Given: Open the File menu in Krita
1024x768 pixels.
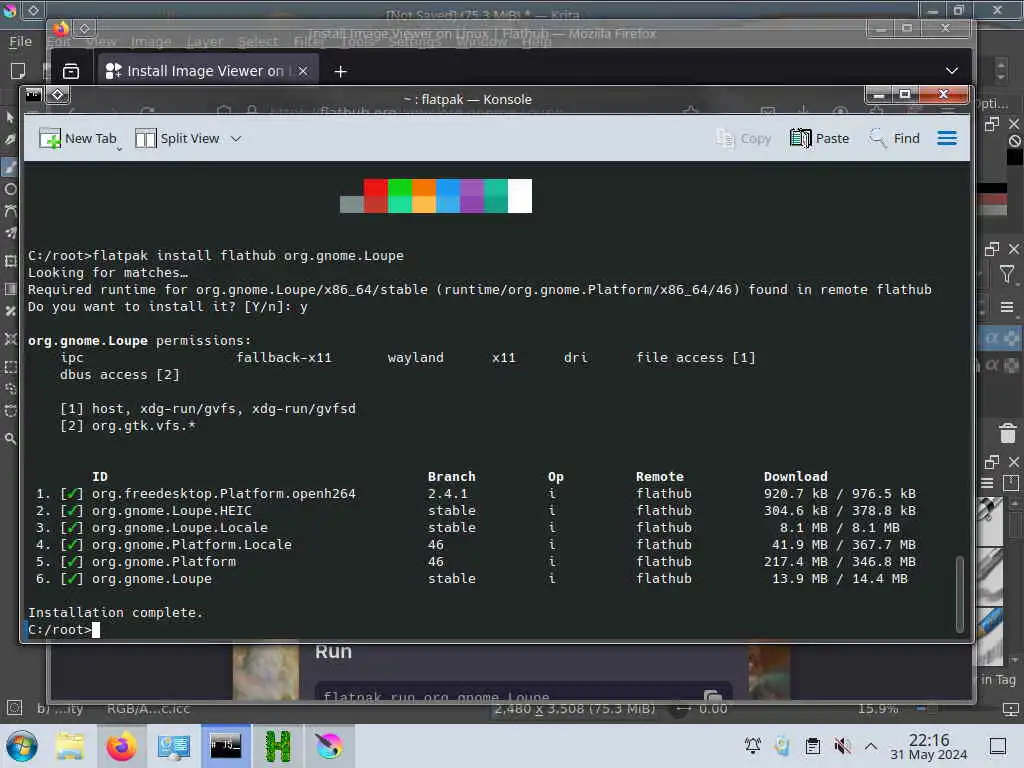Looking at the screenshot, I should 20,41.
